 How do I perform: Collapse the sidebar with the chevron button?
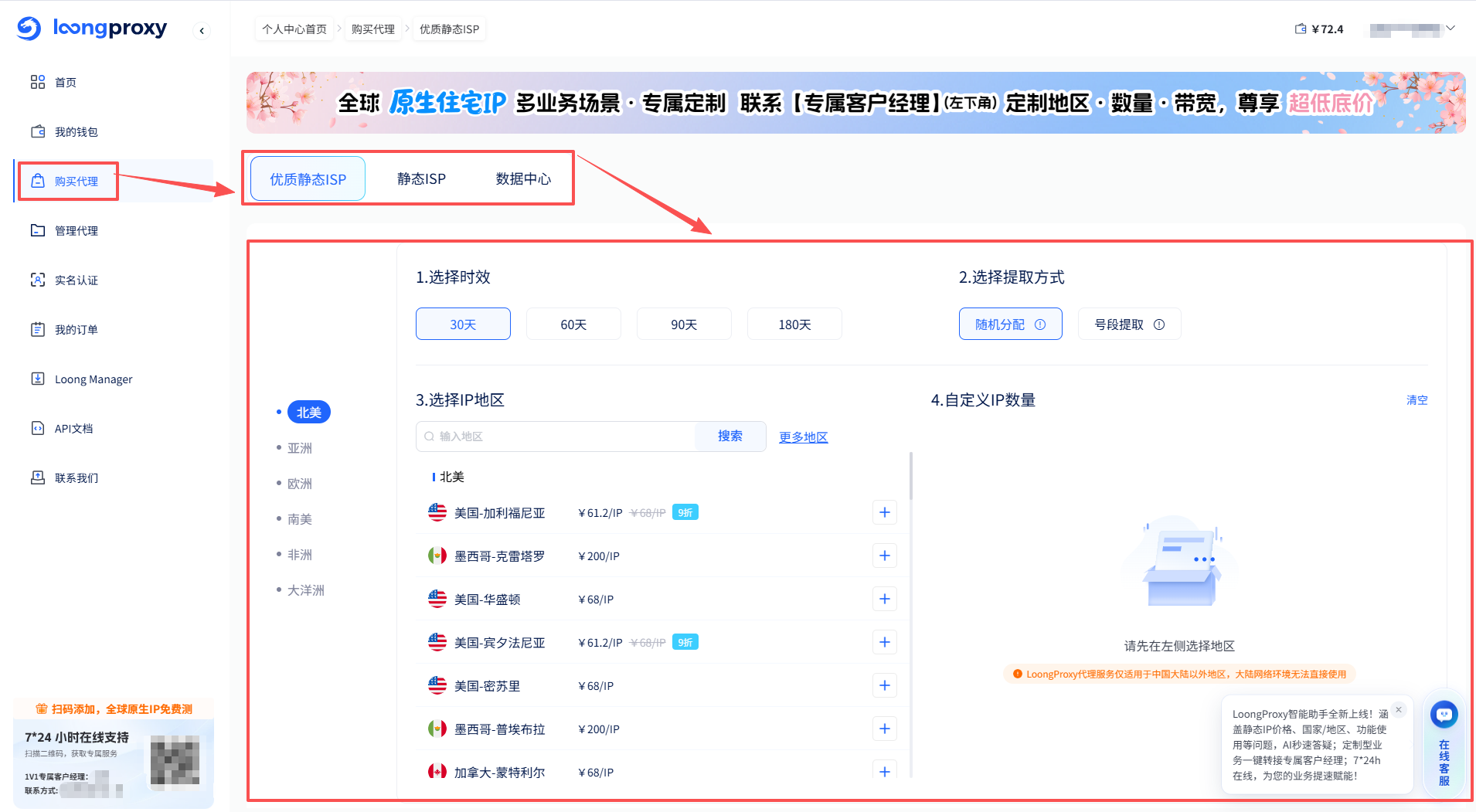coord(202,31)
